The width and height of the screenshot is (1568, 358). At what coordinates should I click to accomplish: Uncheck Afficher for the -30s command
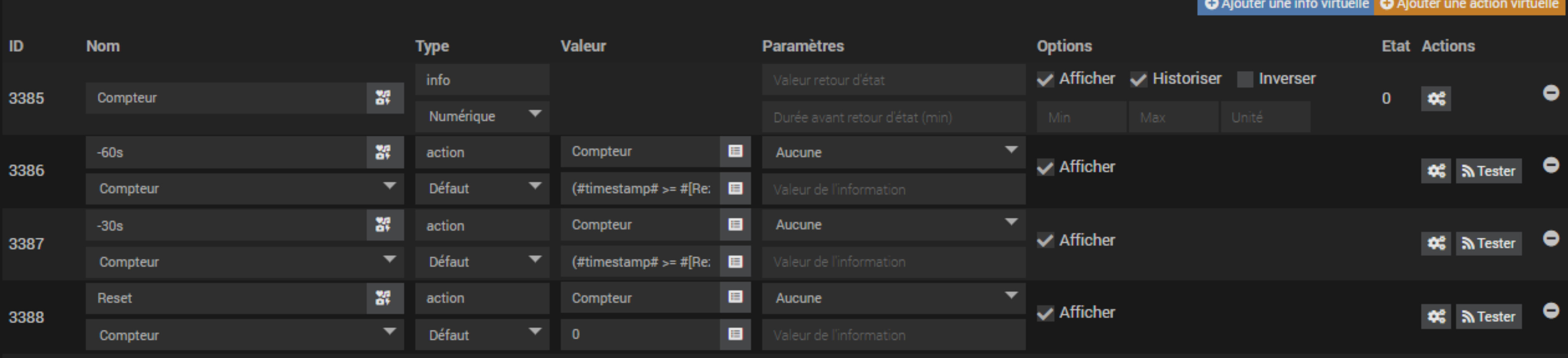point(1045,241)
